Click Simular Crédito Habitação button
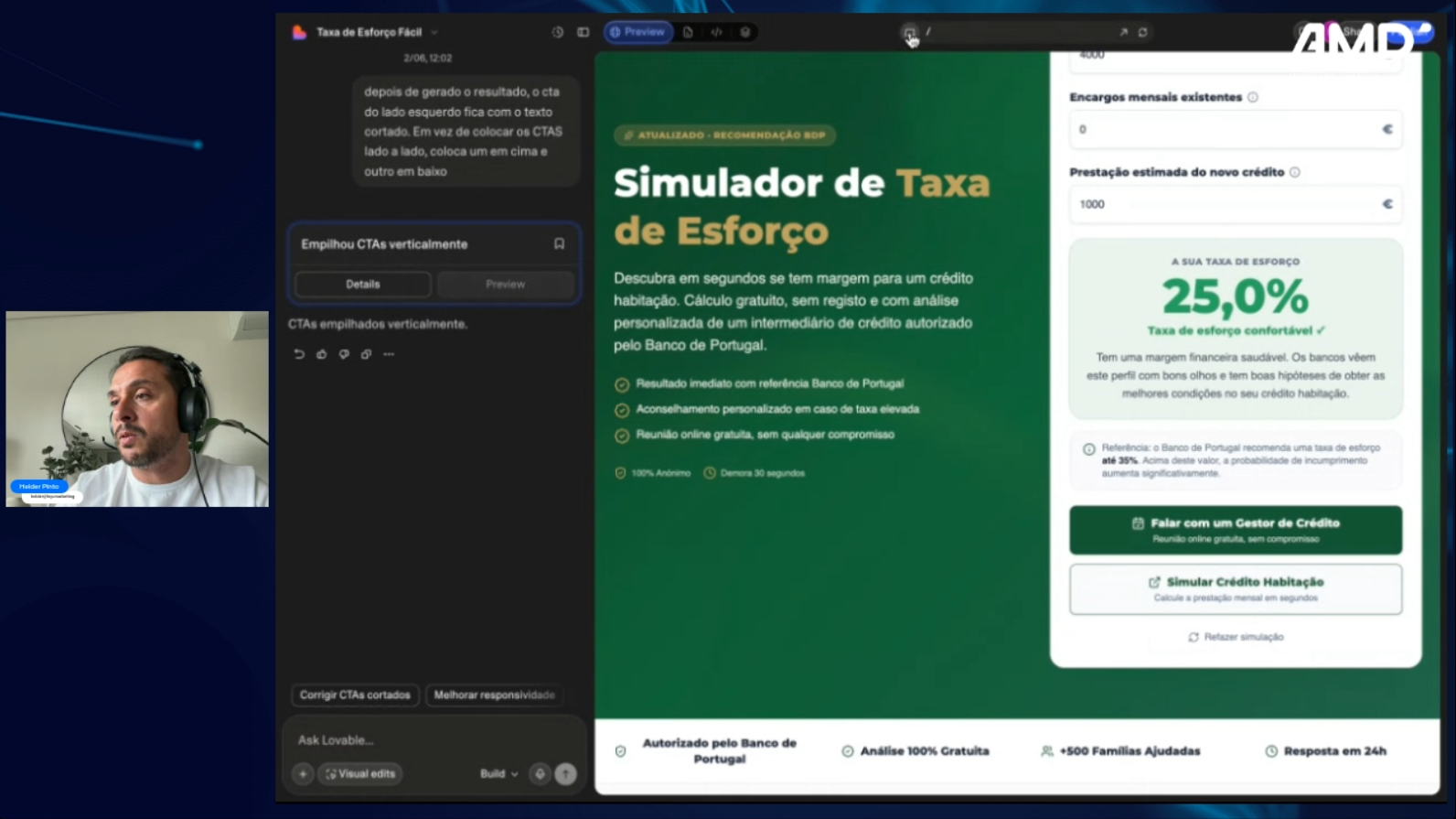The width and height of the screenshot is (1456, 819). click(1236, 589)
